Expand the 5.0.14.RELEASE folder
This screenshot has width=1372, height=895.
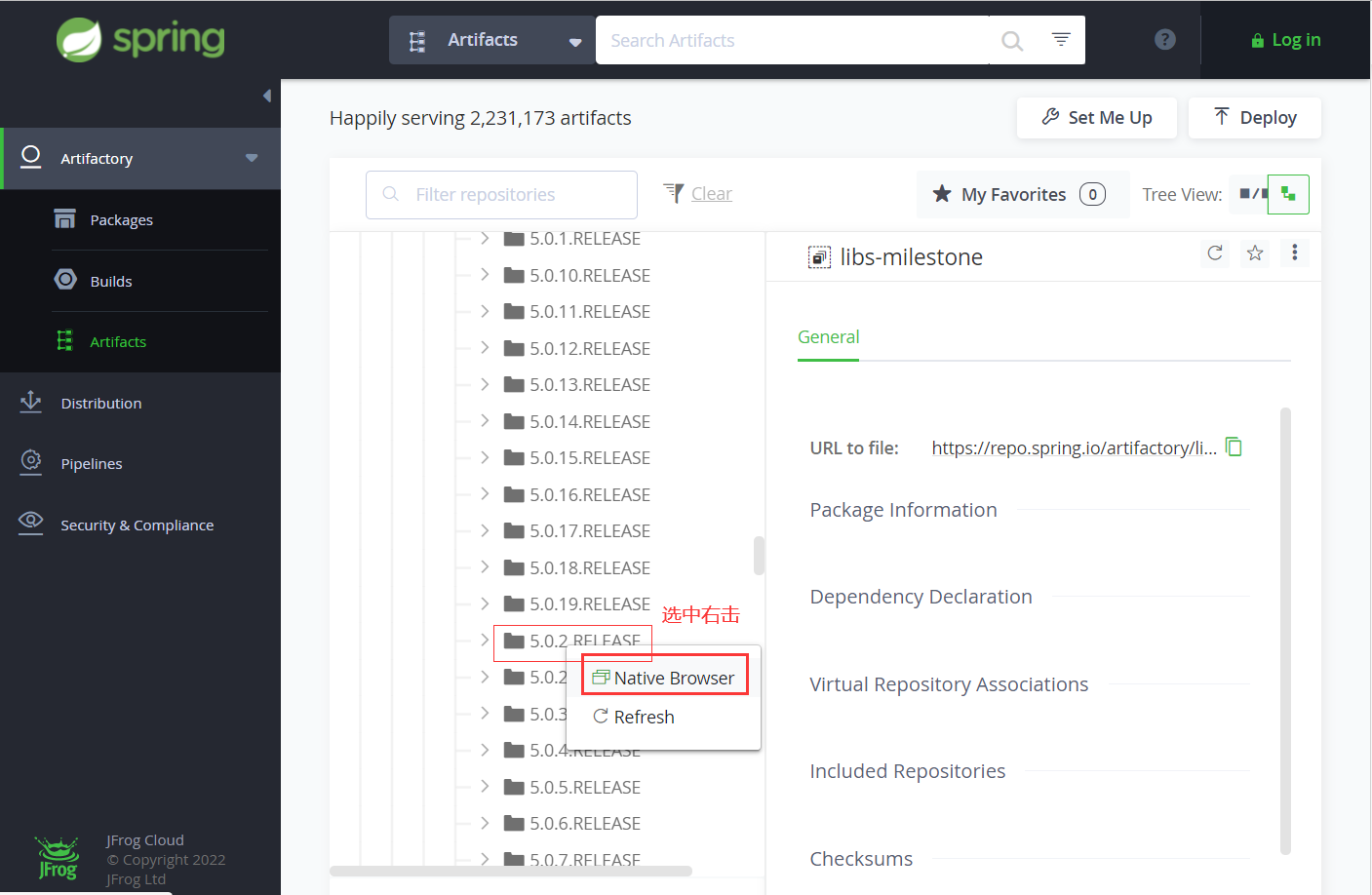tap(485, 421)
